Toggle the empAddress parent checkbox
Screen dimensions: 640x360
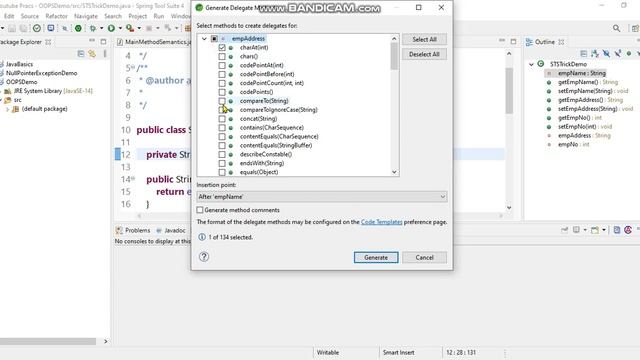[x=214, y=39]
